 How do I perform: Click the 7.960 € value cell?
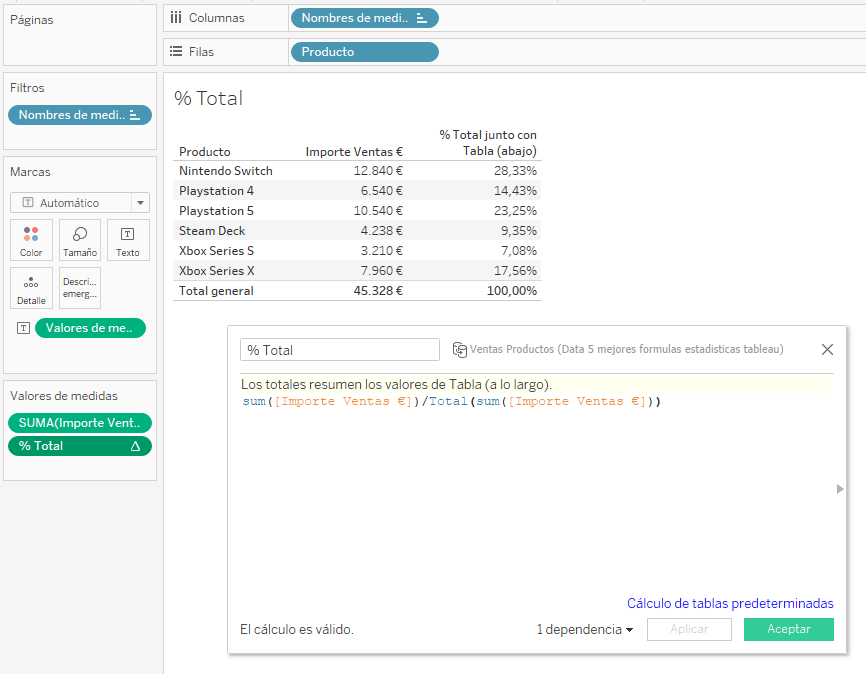coord(382,271)
